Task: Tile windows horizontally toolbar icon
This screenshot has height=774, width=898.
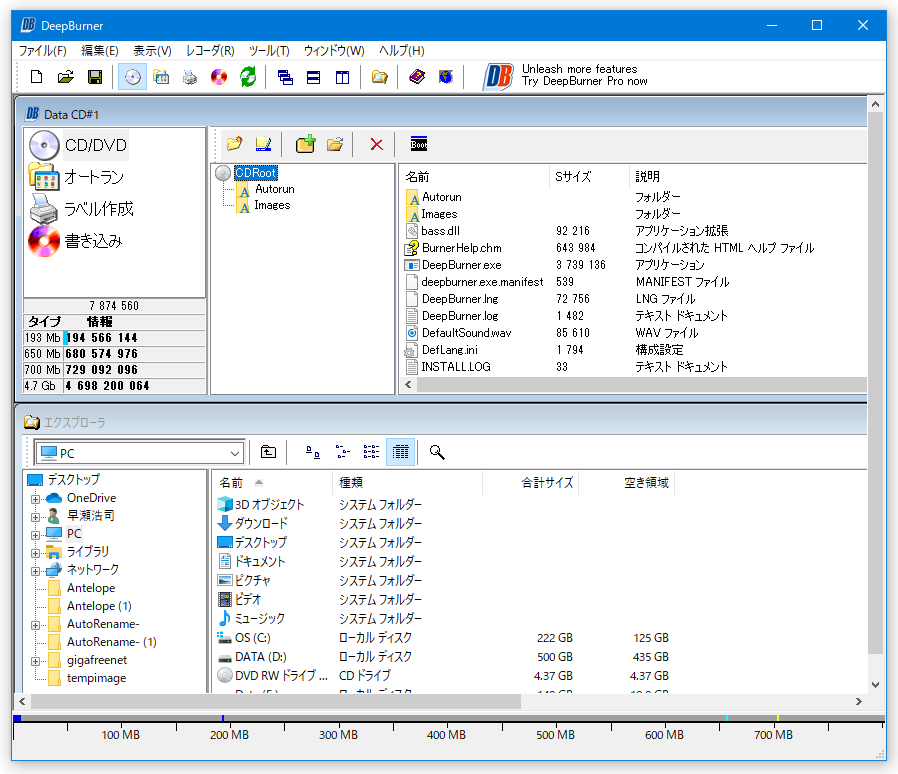Action: [313, 77]
